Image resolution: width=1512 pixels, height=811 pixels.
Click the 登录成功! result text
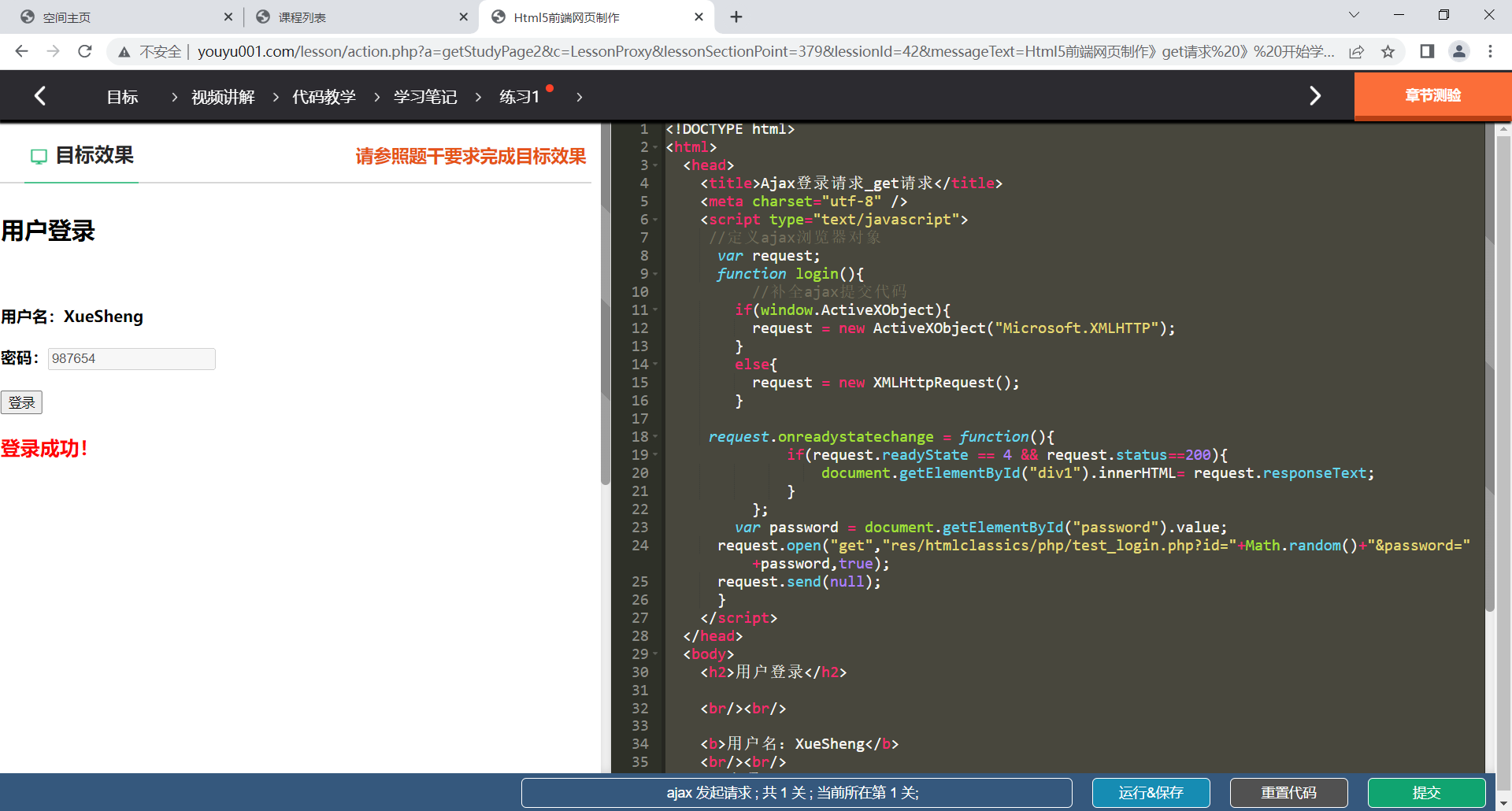click(44, 449)
